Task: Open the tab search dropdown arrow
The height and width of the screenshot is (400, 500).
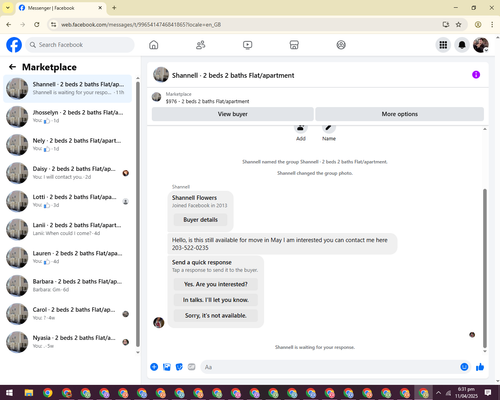Action: click(8, 8)
